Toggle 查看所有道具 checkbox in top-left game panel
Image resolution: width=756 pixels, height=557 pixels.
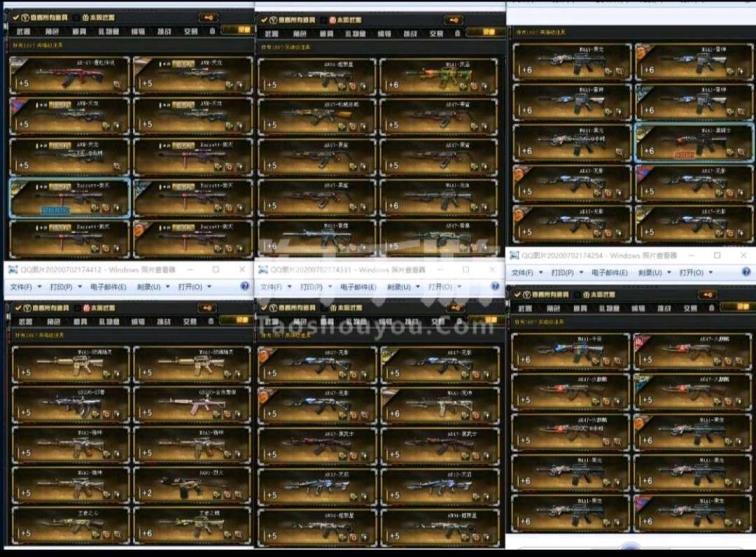[15, 17]
